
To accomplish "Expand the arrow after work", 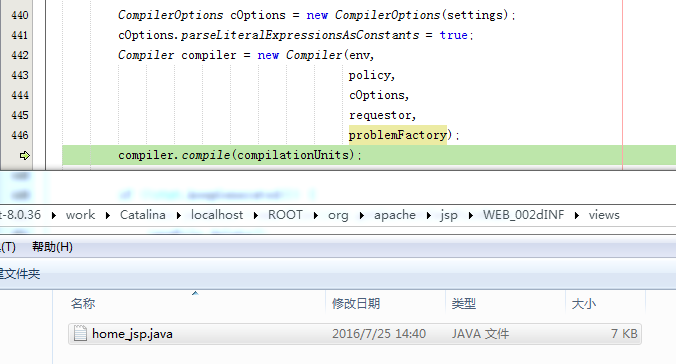I will [108, 215].
